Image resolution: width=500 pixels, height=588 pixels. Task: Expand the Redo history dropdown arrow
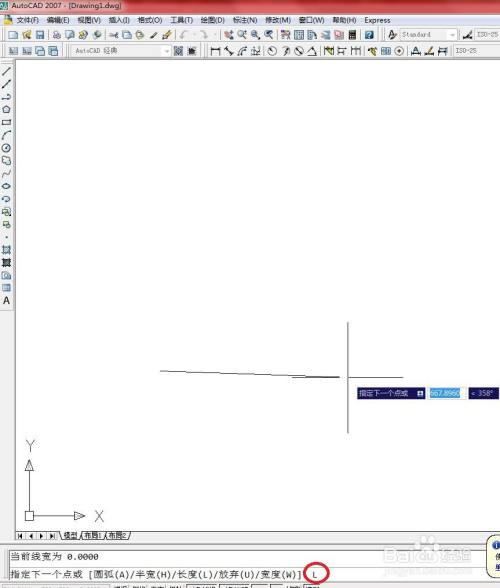(x=215, y=35)
